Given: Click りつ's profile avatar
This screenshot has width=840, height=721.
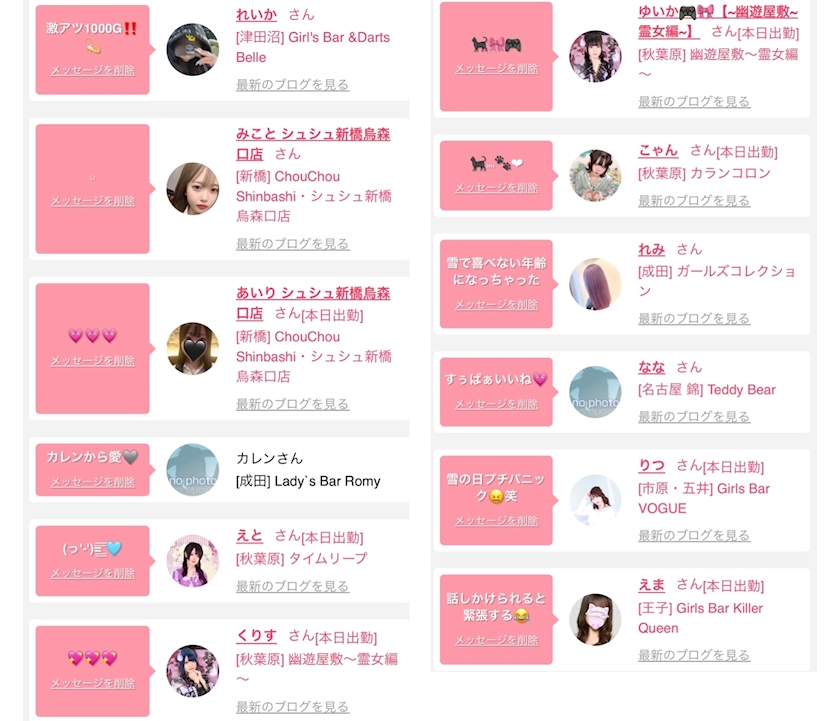Looking at the screenshot, I should [x=595, y=500].
